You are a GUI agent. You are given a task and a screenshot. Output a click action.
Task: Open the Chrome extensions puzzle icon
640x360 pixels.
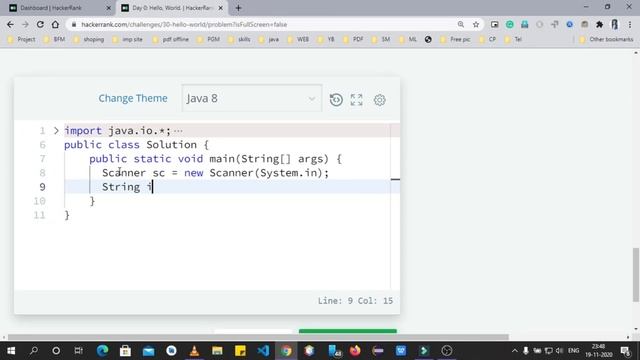[600, 24]
